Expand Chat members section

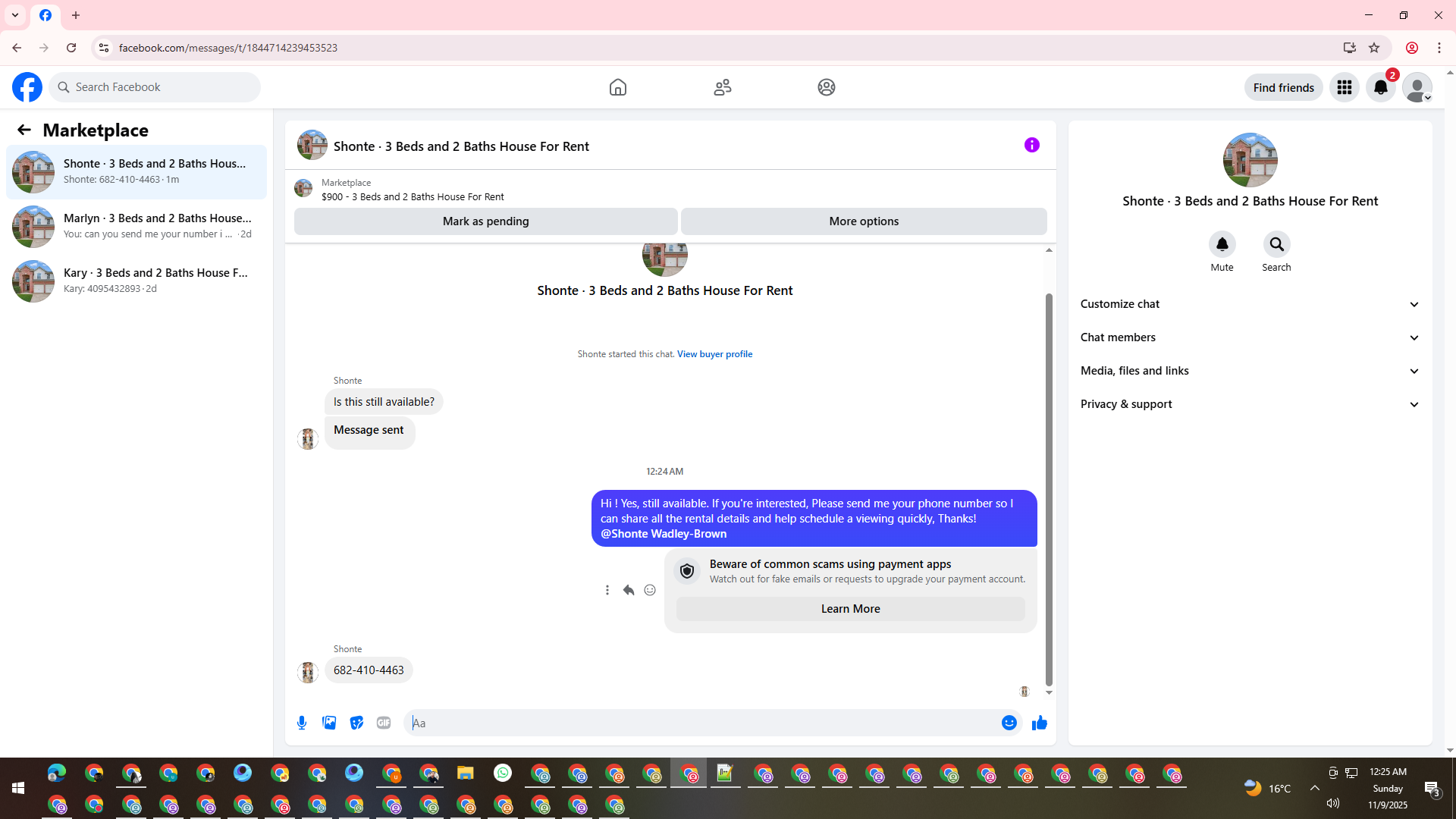click(1250, 337)
